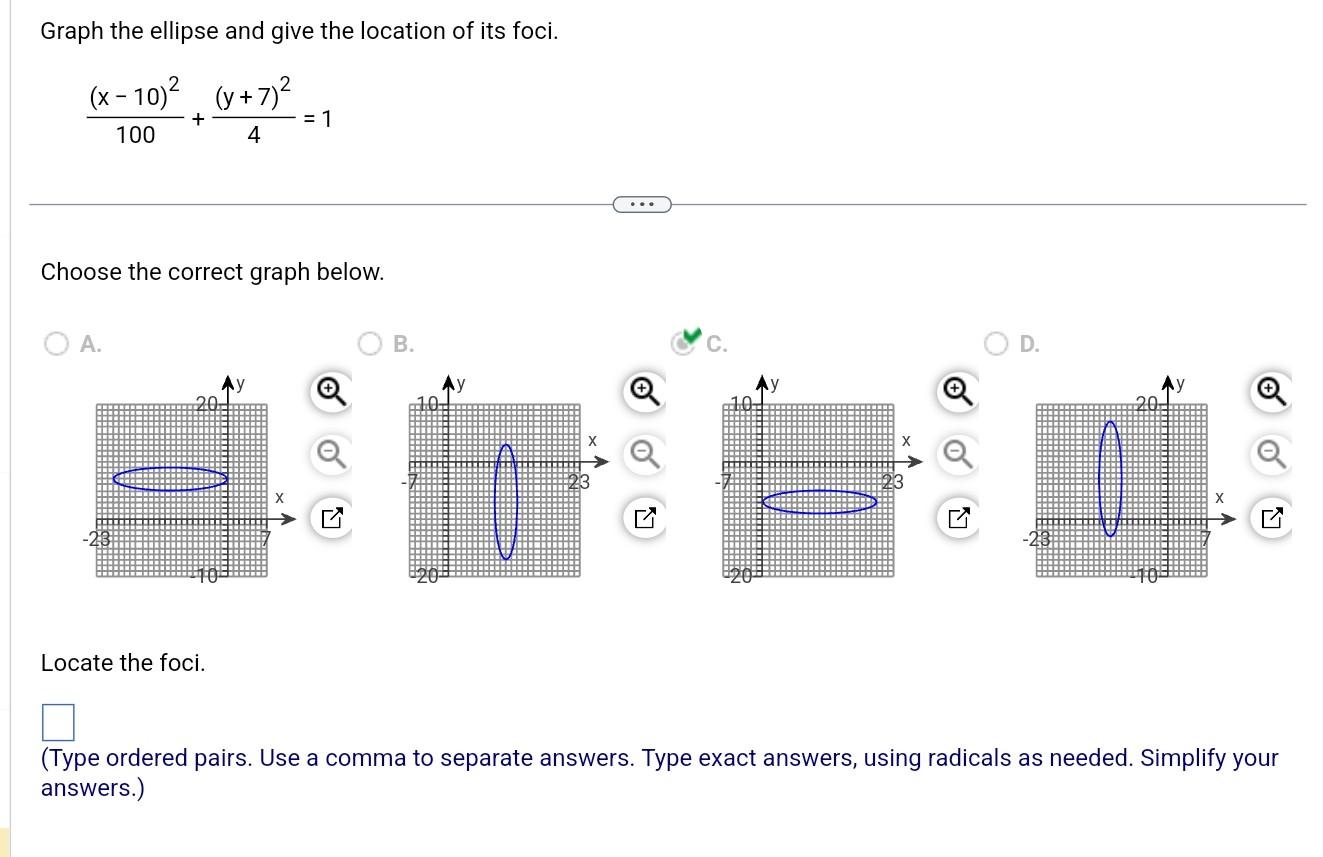Select answer choice D radio button
The width and height of the screenshot is (1323, 857).
(x=997, y=343)
